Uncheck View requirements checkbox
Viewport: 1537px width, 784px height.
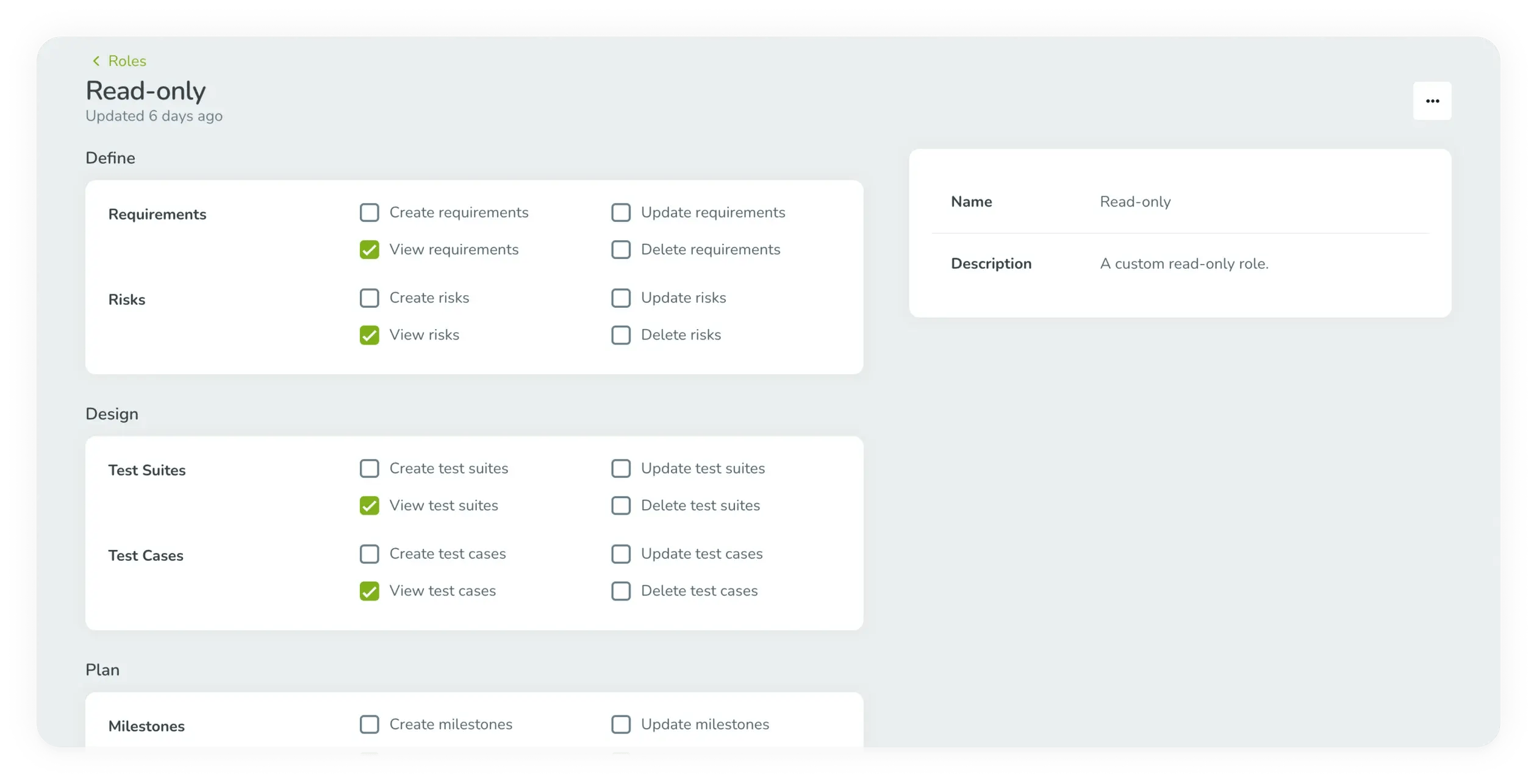coord(369,250)
